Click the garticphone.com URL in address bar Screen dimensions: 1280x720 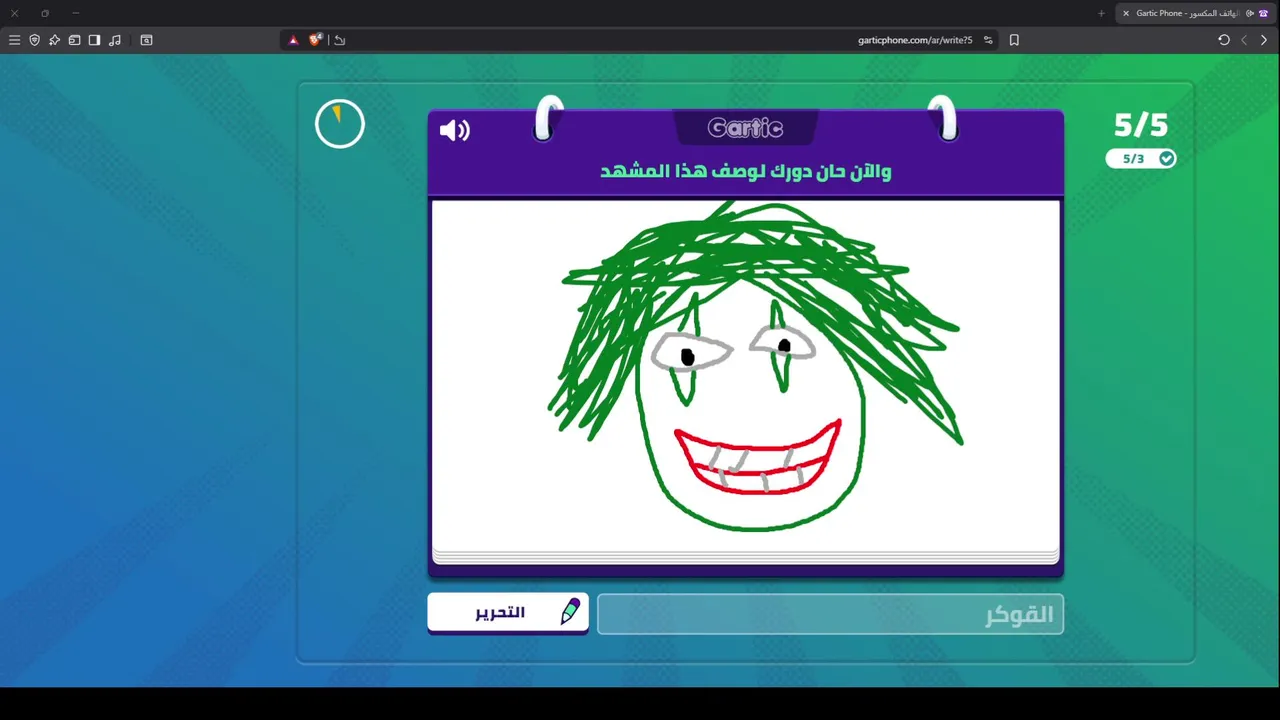pyautogui.click(x=915, y=40)
